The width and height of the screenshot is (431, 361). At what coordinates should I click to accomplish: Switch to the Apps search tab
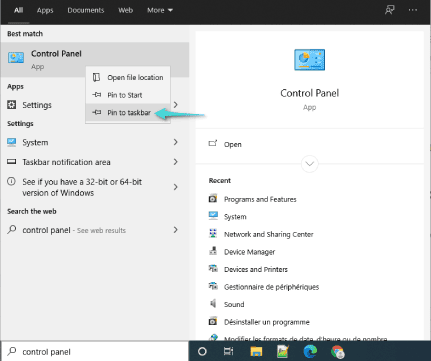(45, 10)
